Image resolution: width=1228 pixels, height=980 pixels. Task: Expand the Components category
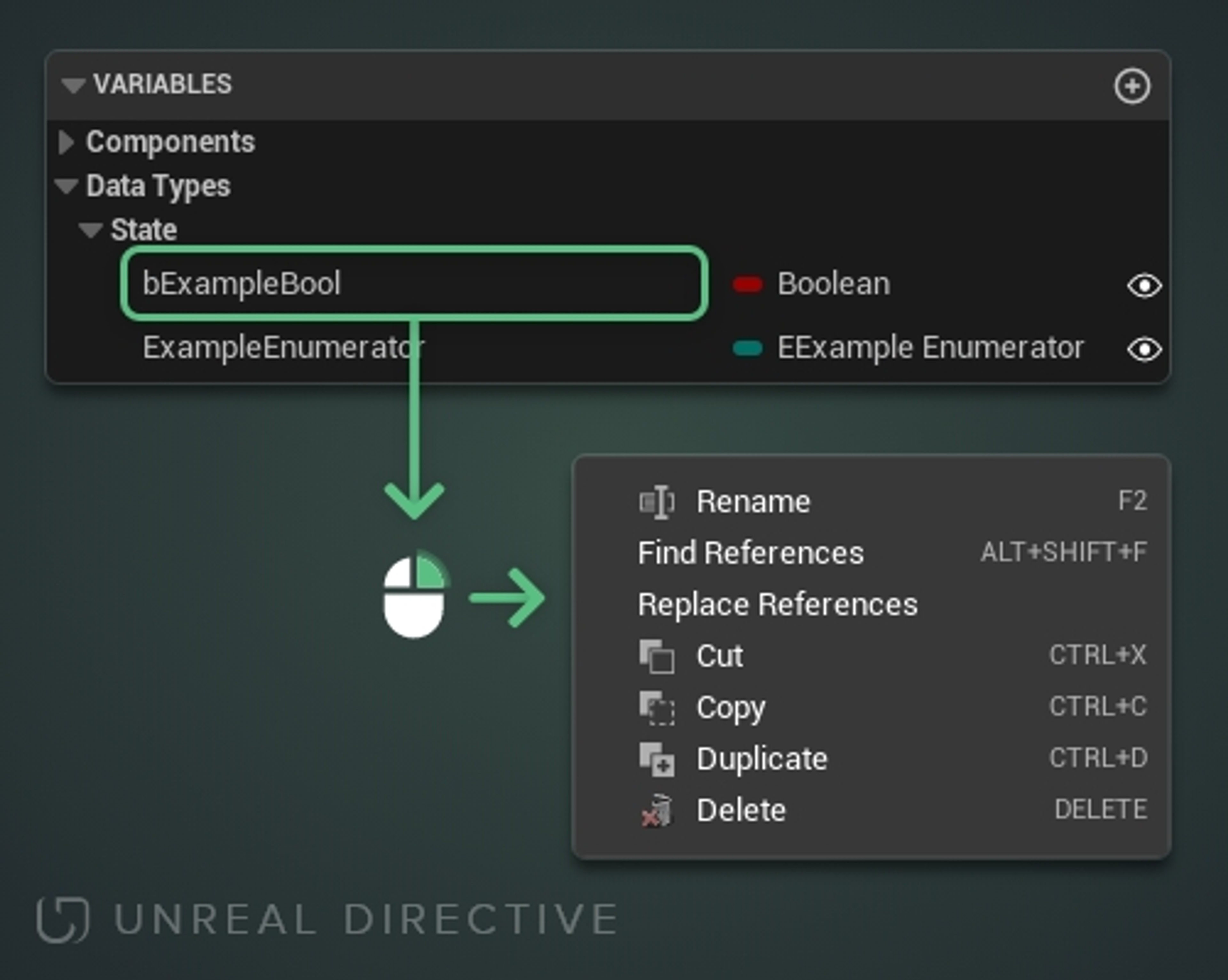point(67,142)
